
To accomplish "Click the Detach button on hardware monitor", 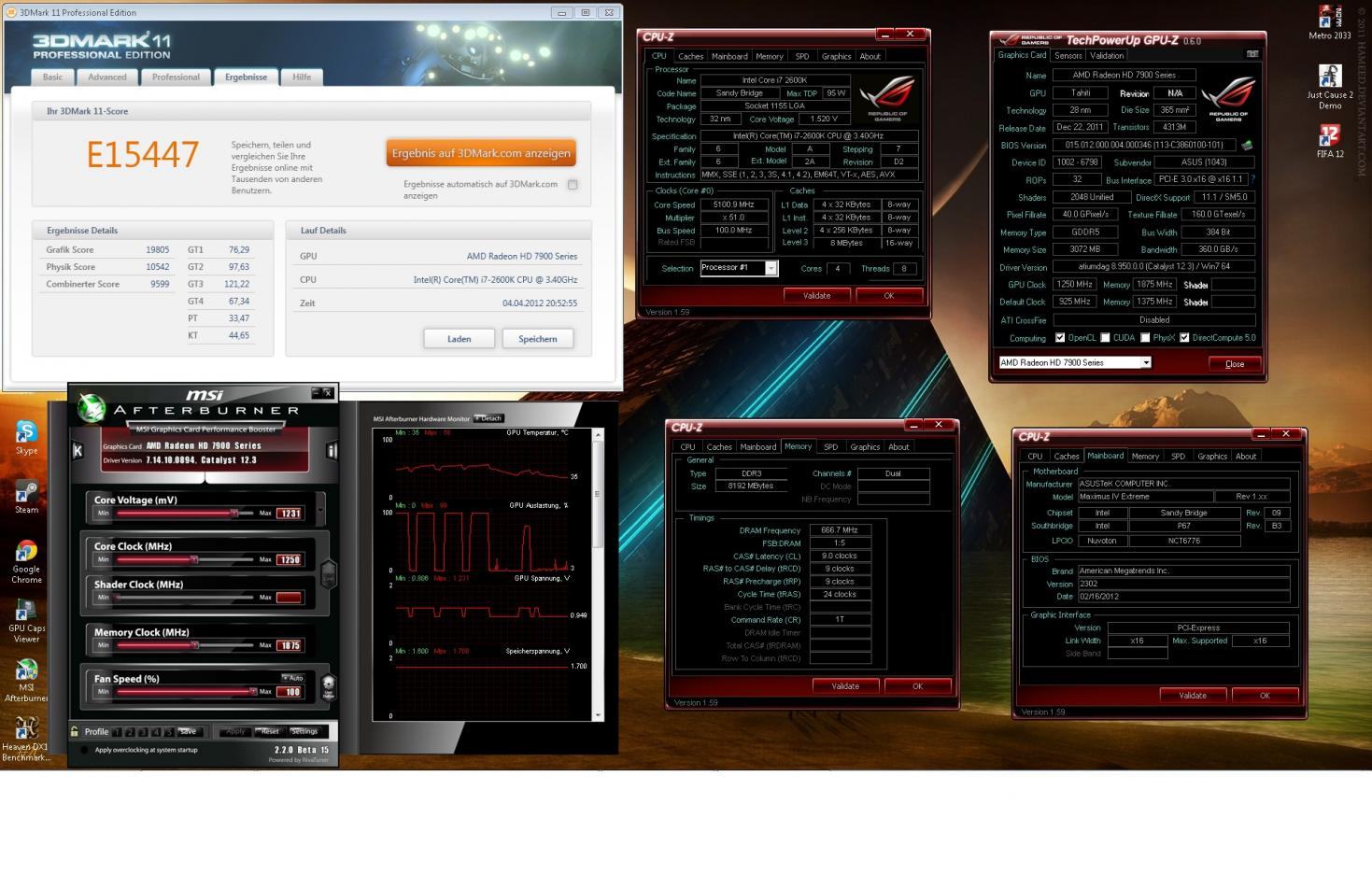I will click(x=488, y=418).
